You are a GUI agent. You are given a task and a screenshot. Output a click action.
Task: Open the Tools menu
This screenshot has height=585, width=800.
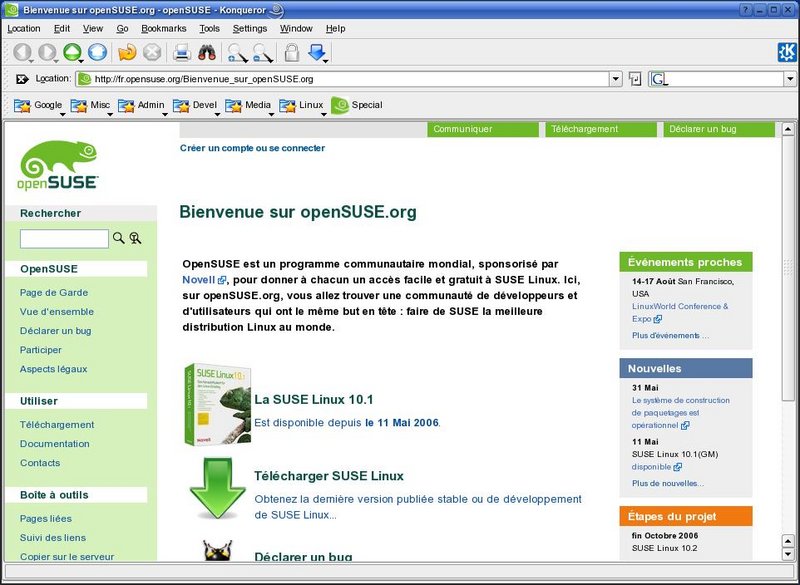coord(209,29)
